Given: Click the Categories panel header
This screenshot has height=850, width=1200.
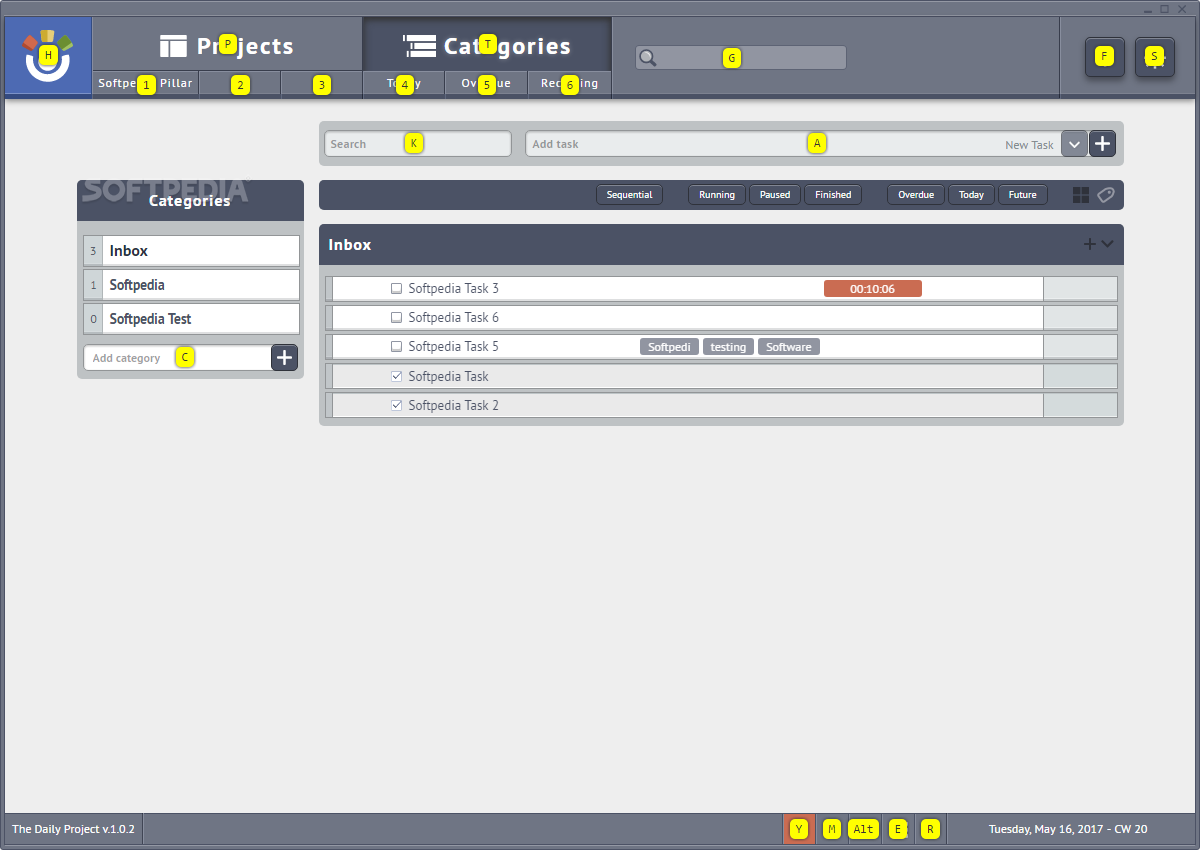Looking at the screenshot, I should click(190, 200).
